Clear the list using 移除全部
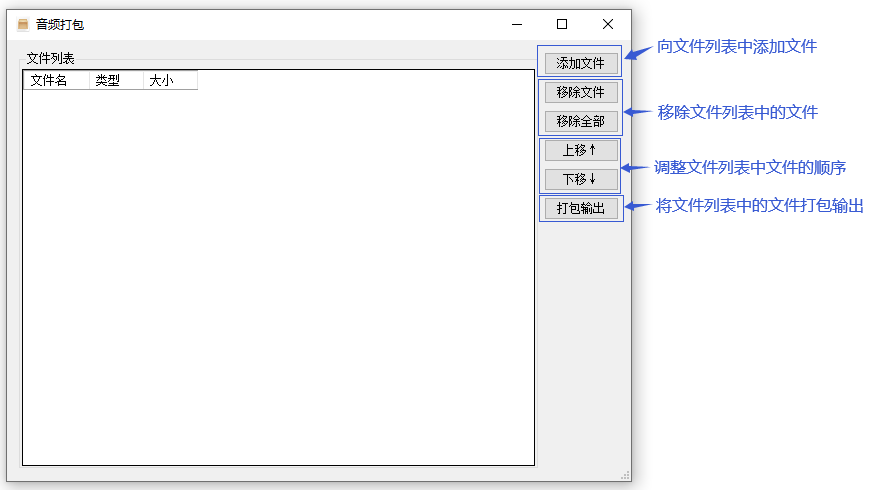The height and width of the screenshot is (490, 894). coord(581,122)
